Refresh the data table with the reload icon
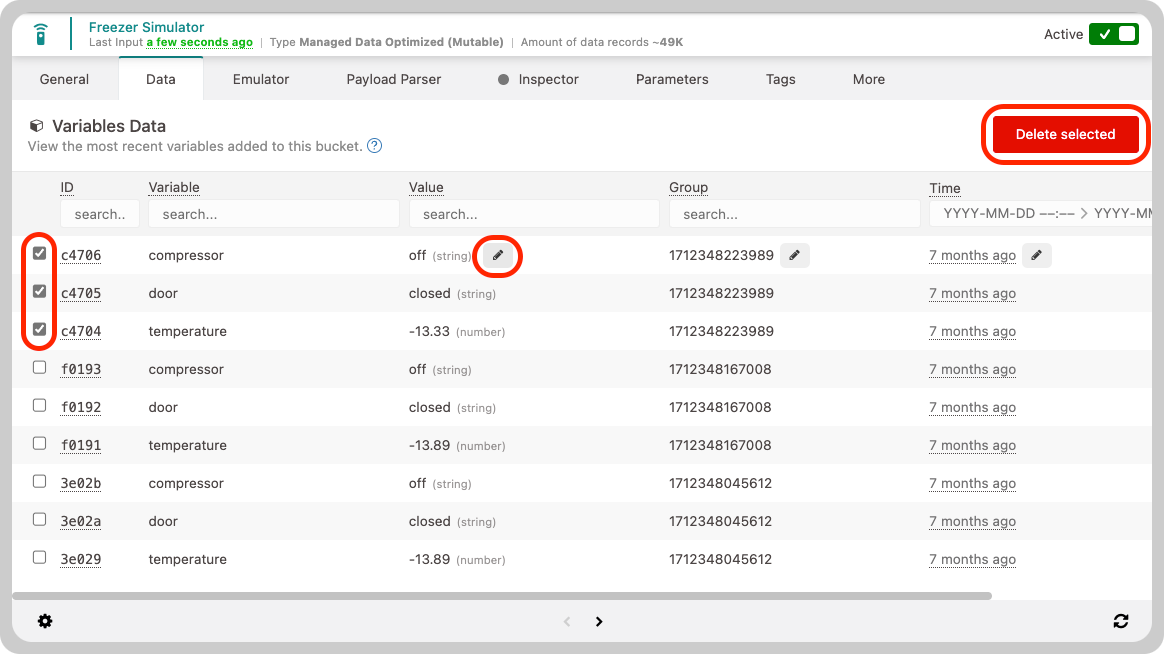Image resolution: width=1164 pixels, height=654 pixels. click(1121, 621)
